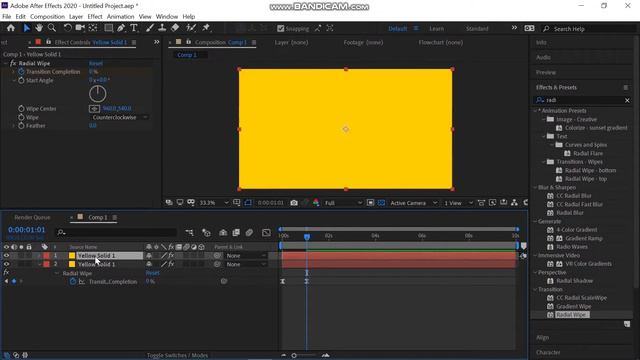Open the Full resolution dropdown
The width and height of the screenshot is (640, 360).
(x=343, y=203)
